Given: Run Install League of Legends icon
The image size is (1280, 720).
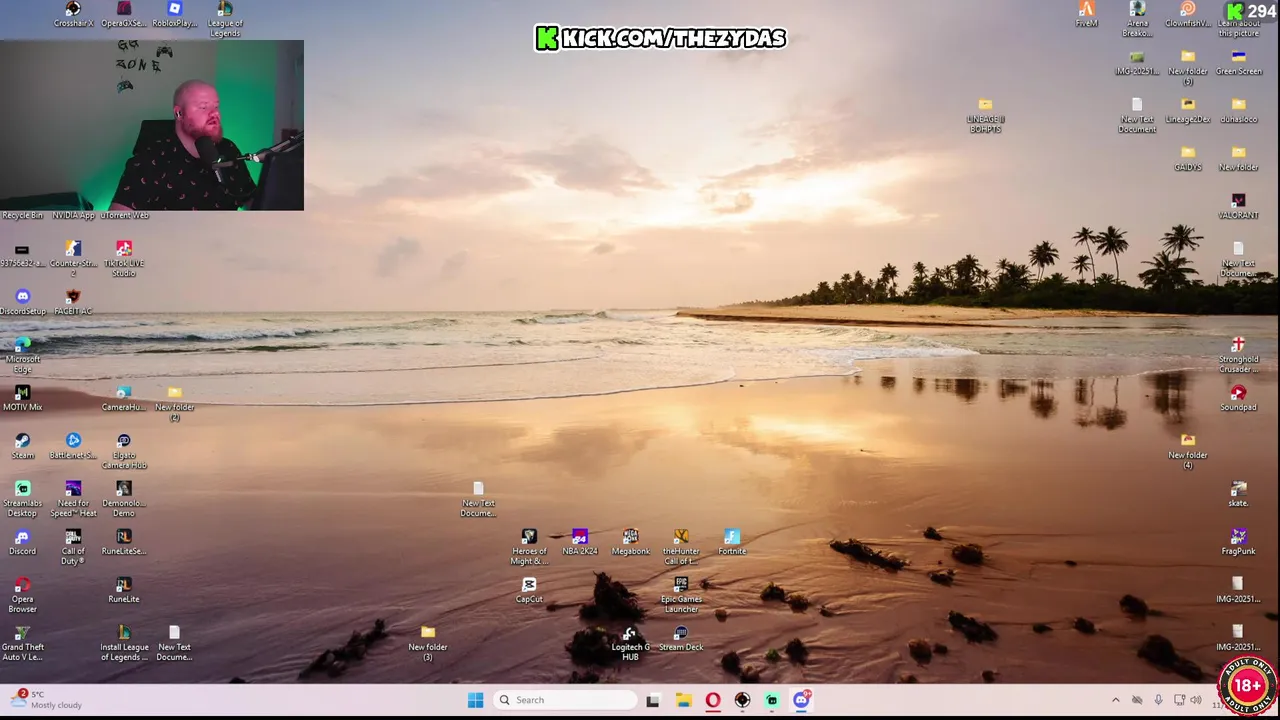Looking at the screenshot, I should 123,642.
